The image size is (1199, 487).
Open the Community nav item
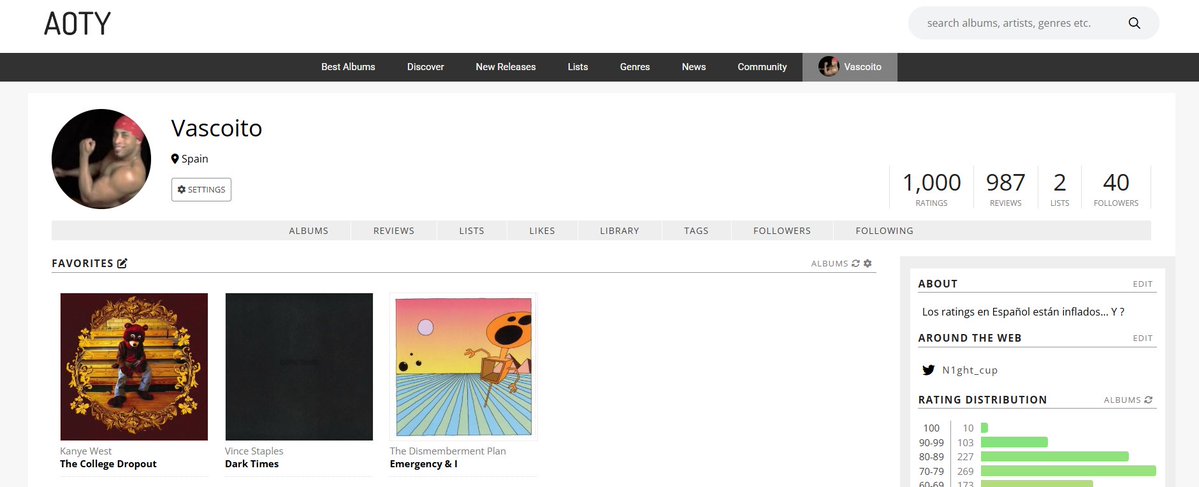[762, 67]
